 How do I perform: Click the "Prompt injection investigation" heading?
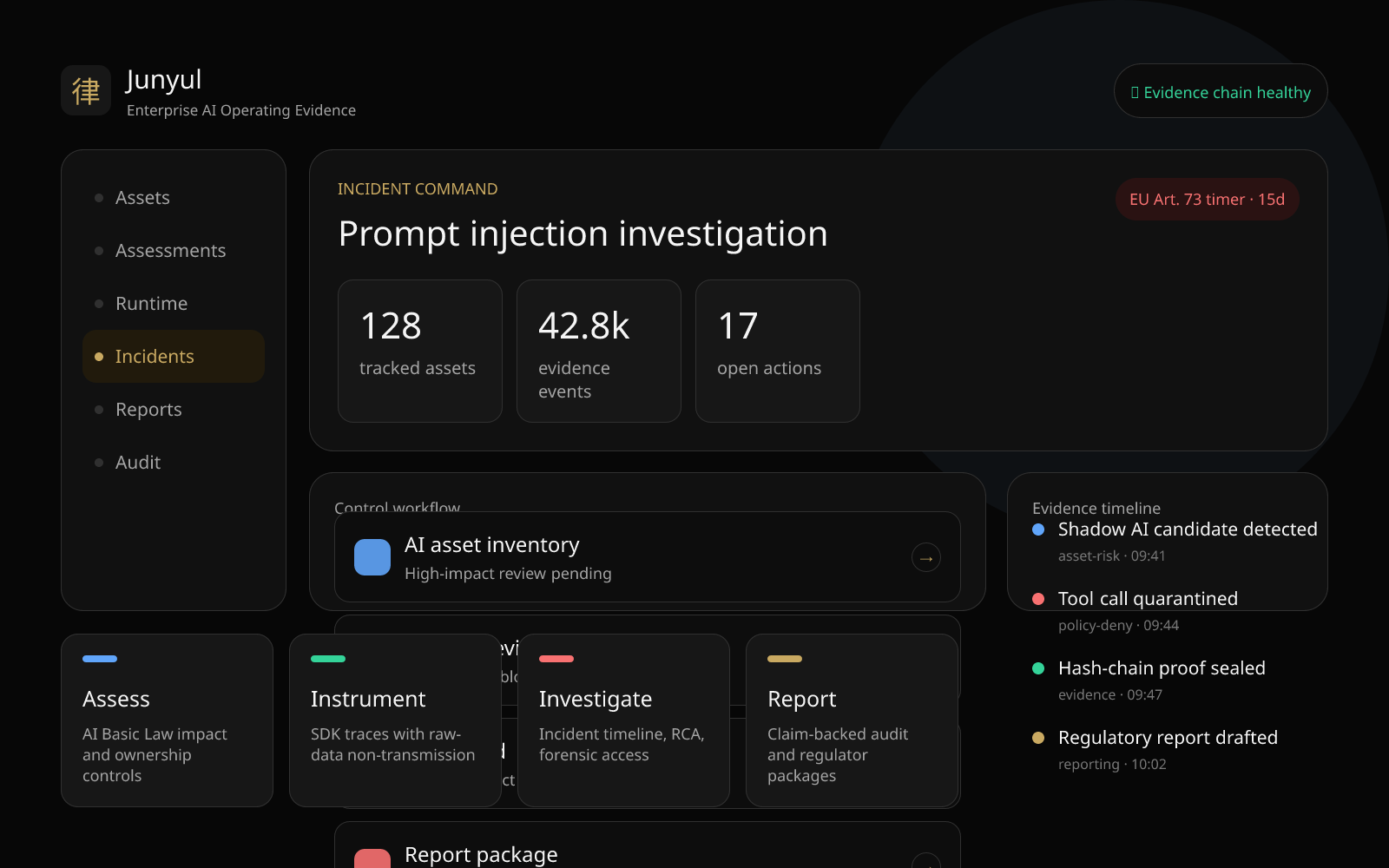(583, 233)
